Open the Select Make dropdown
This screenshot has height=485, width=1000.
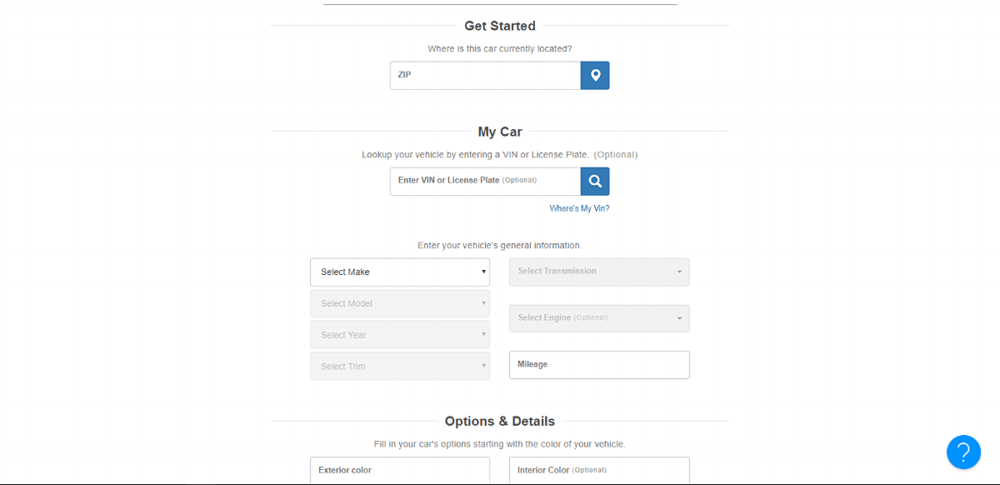click(400, 272)
